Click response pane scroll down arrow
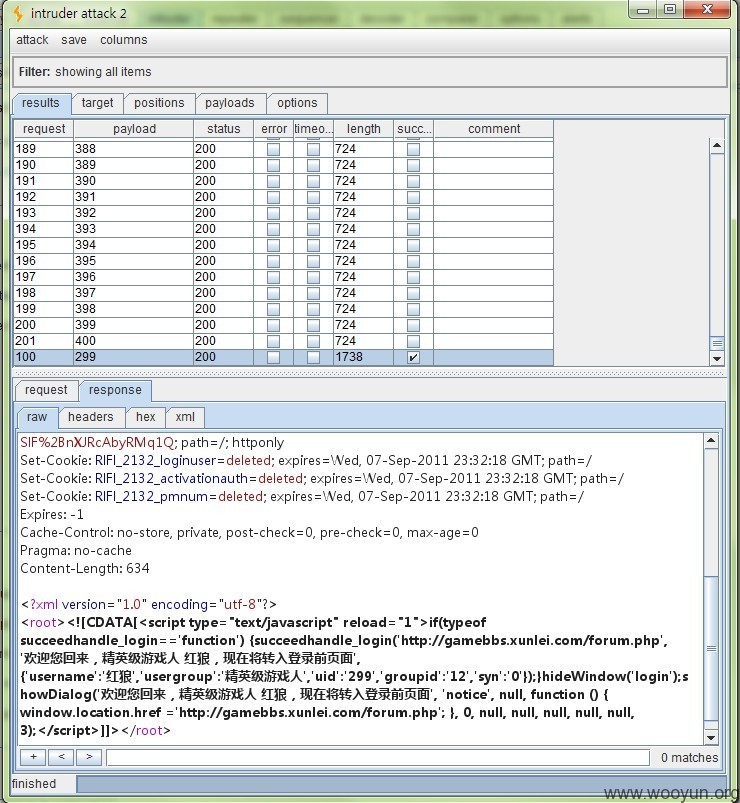Image resolution: width=740 pixels, height=803 pixels. [711, 737]
